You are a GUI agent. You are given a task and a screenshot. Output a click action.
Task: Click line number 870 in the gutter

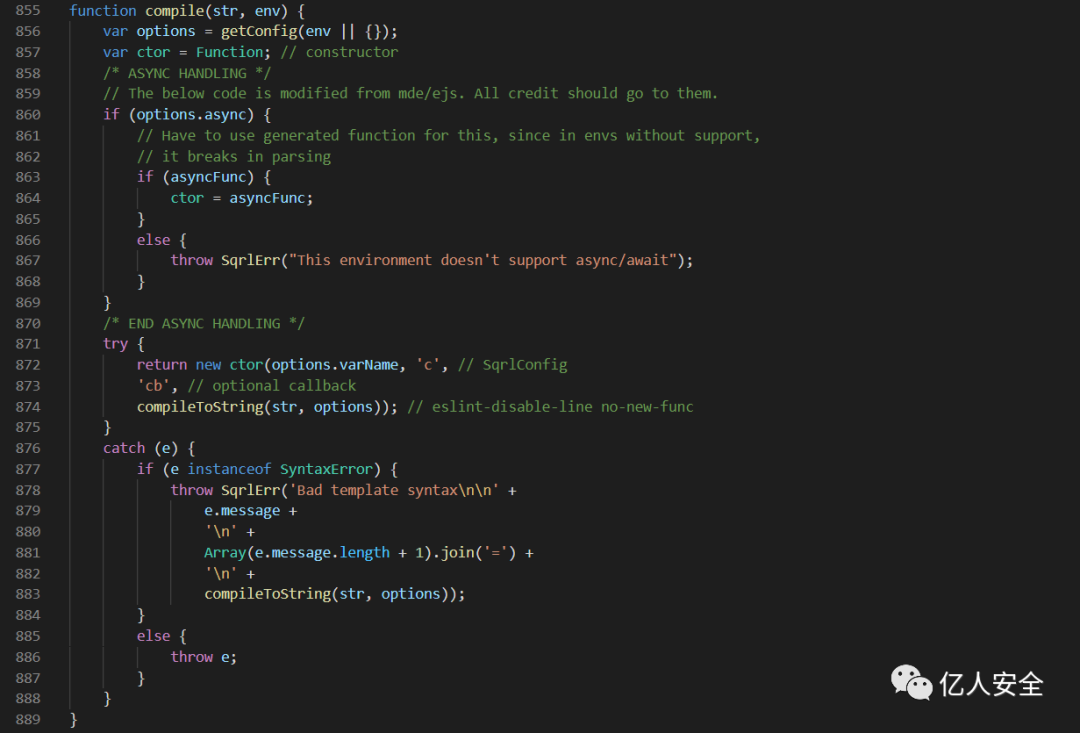point(28,323)
